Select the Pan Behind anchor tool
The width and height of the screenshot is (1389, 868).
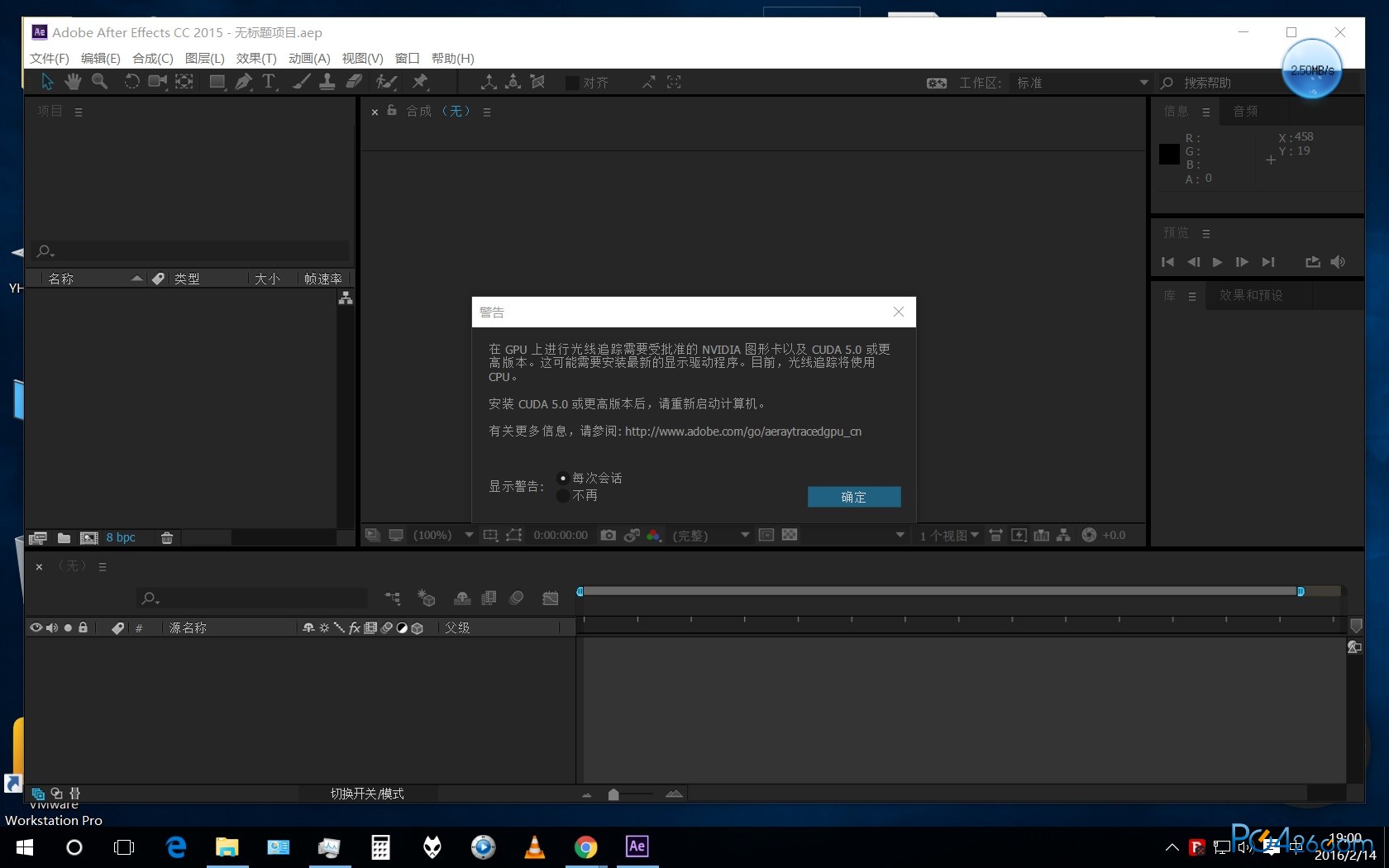tap(184, 82)
